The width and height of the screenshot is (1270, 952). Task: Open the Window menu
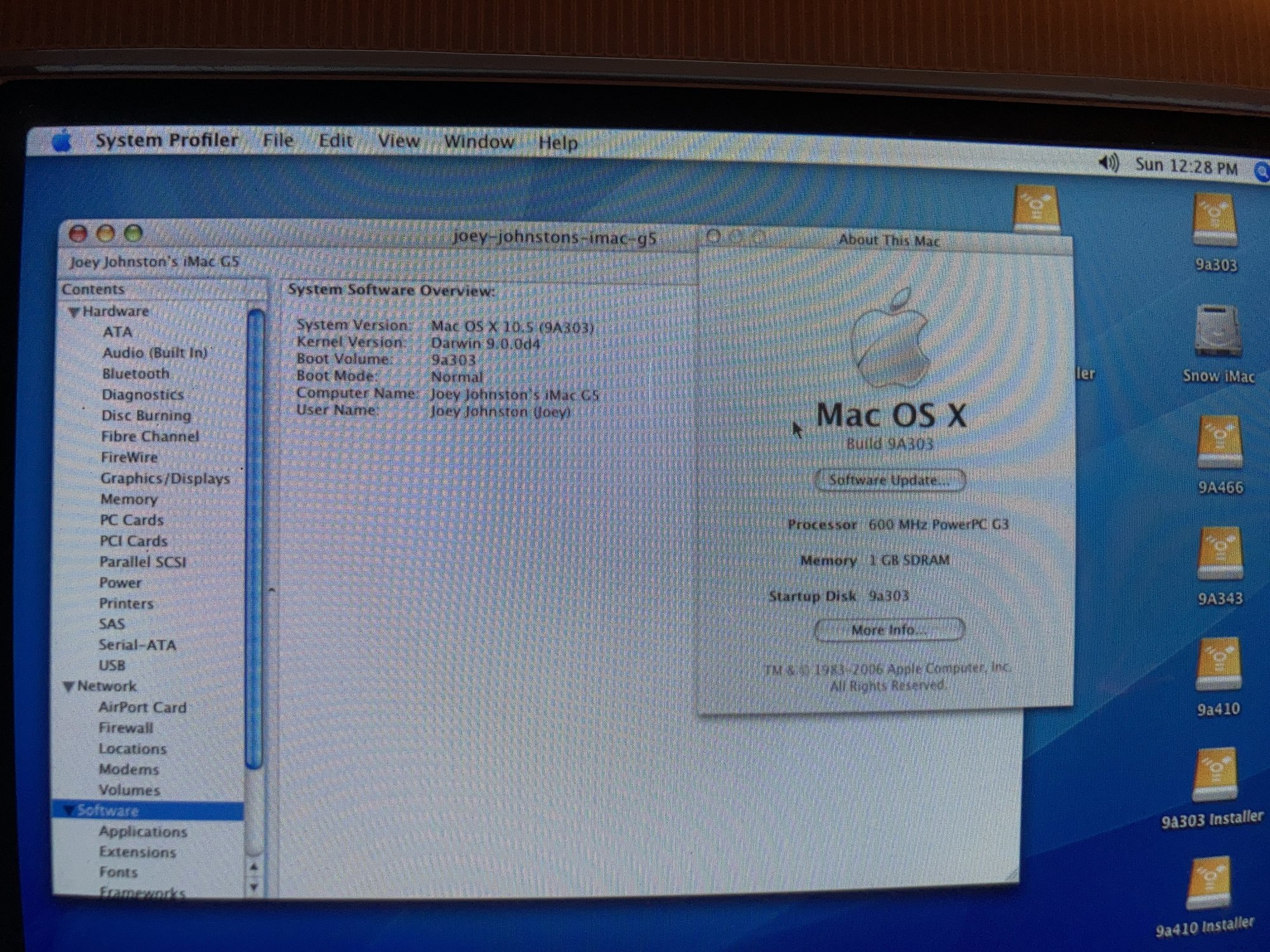[479, 142]
